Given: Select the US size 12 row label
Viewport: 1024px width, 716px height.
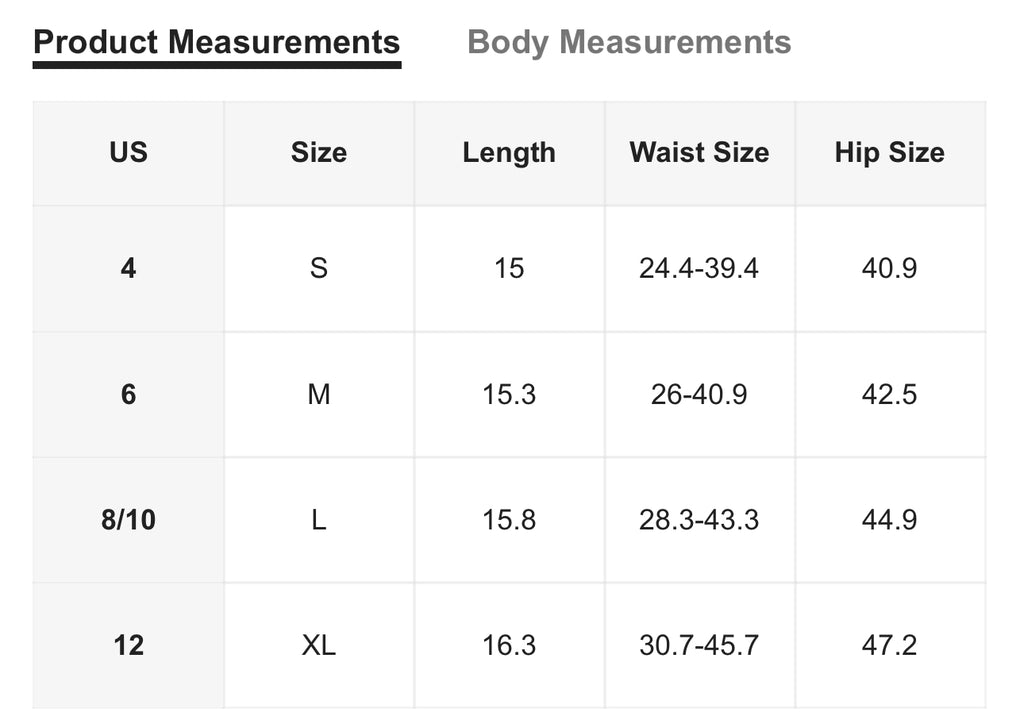Looking at the screenshot, I should tap(128, 645).
